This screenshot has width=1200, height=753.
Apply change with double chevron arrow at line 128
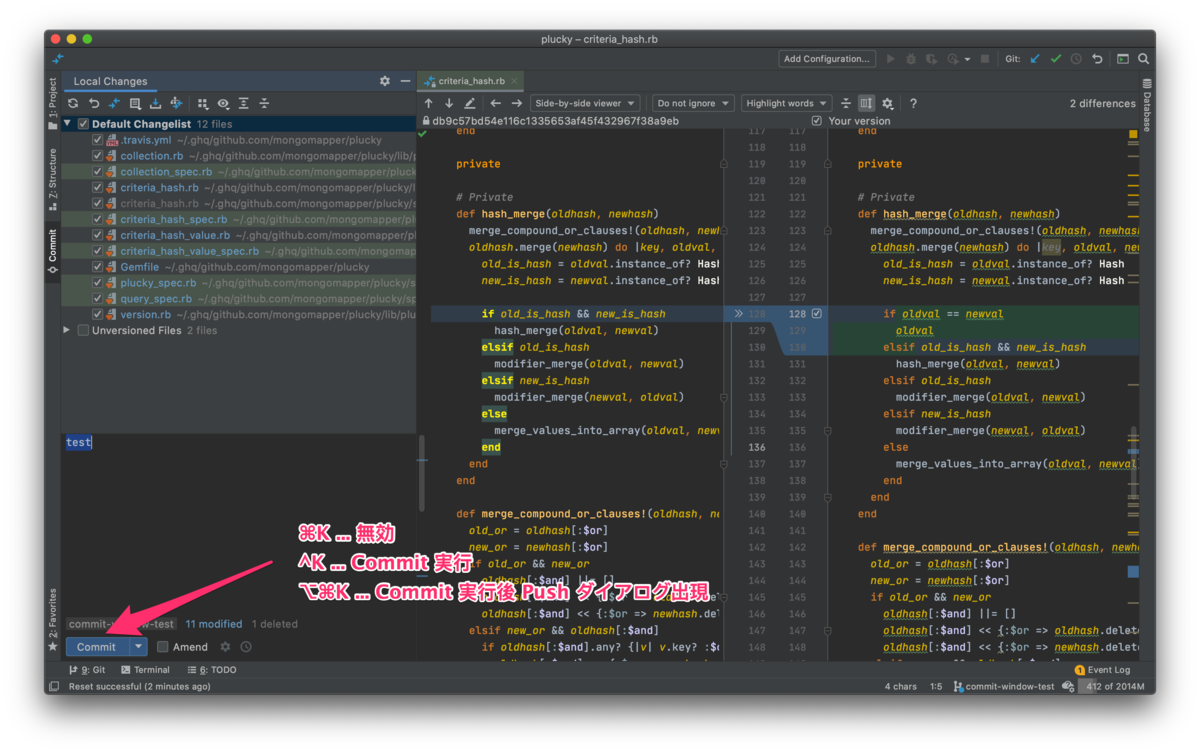tap(739, 314)
